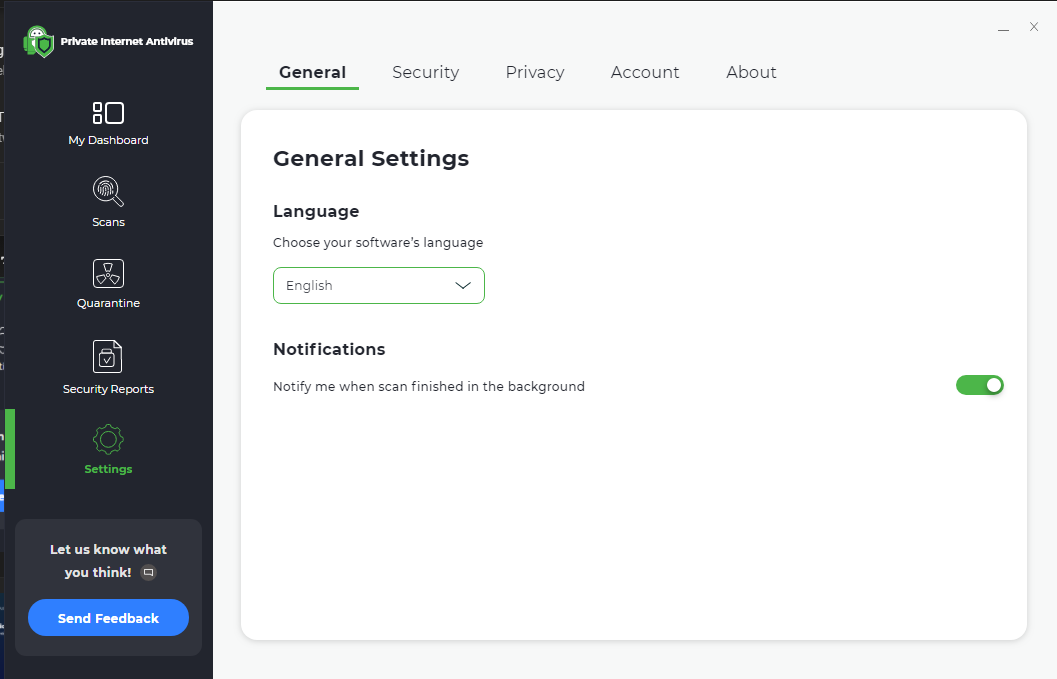The width and height of the screenshot is (1057, 679).
Task: Close the antivirus window
Action: click(x=1034, y=27)
